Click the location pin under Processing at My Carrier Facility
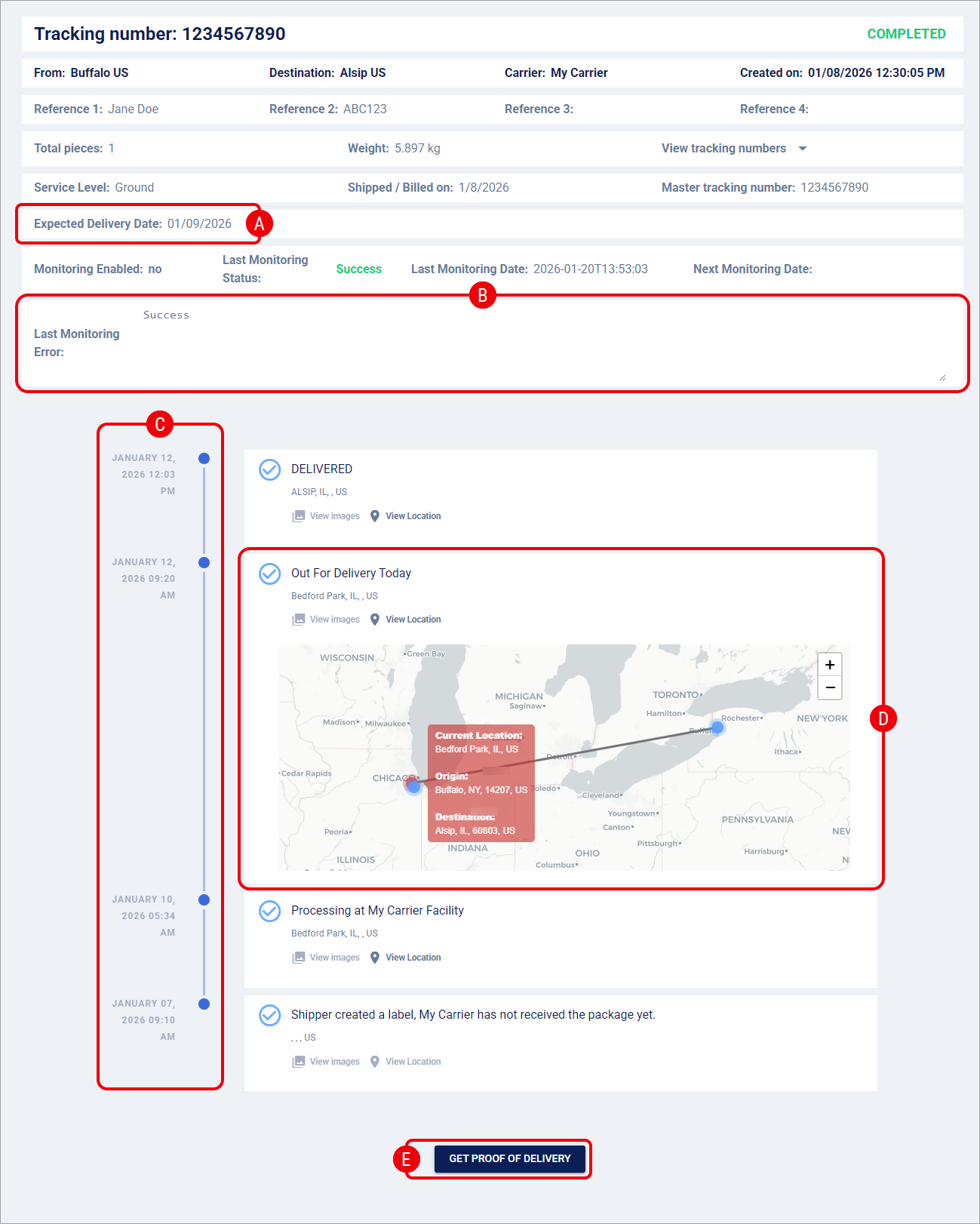This screenshot has width=980, height=1224. pyautogui.click(x=375, y=958)
